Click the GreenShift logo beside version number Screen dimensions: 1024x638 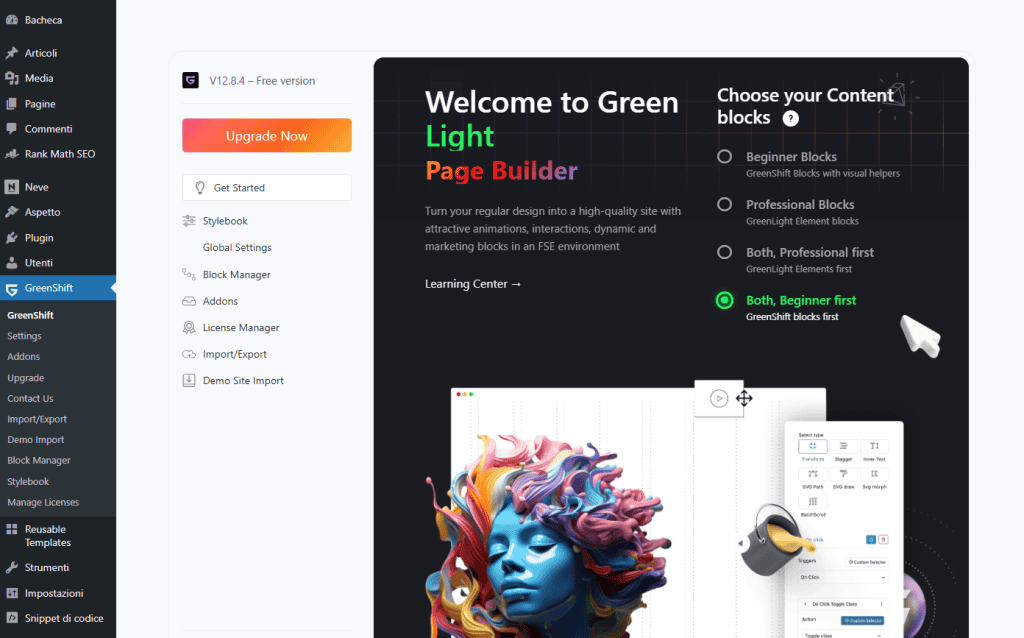click(190, 80)
